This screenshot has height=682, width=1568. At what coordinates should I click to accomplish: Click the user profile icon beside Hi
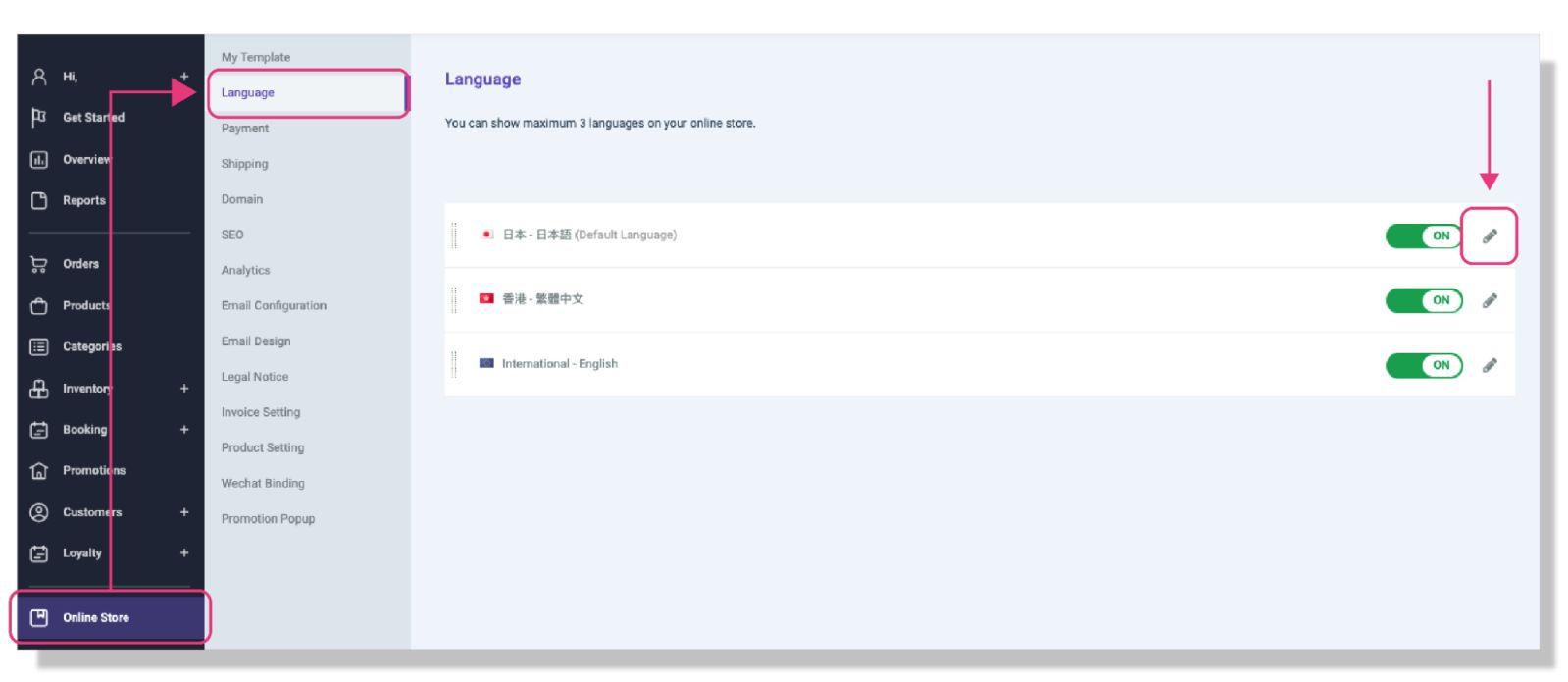pos(39,77)
